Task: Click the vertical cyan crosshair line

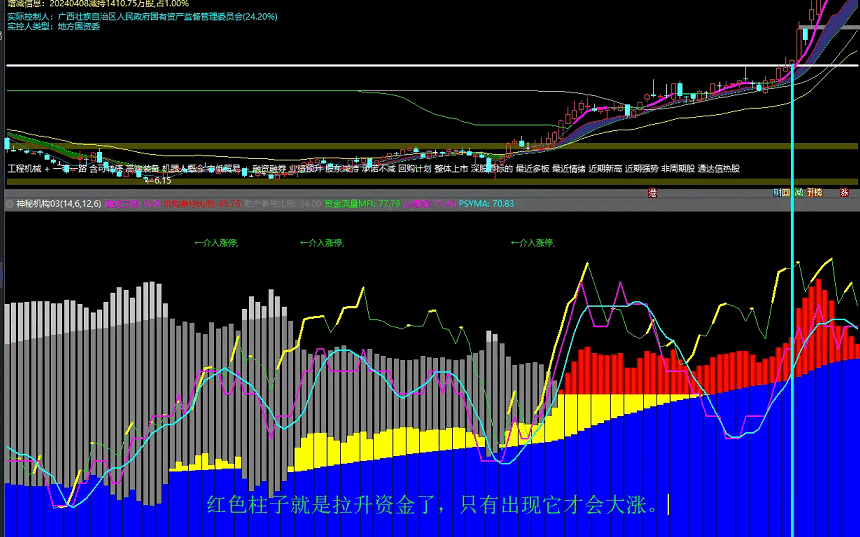Action: coord(792,300)
